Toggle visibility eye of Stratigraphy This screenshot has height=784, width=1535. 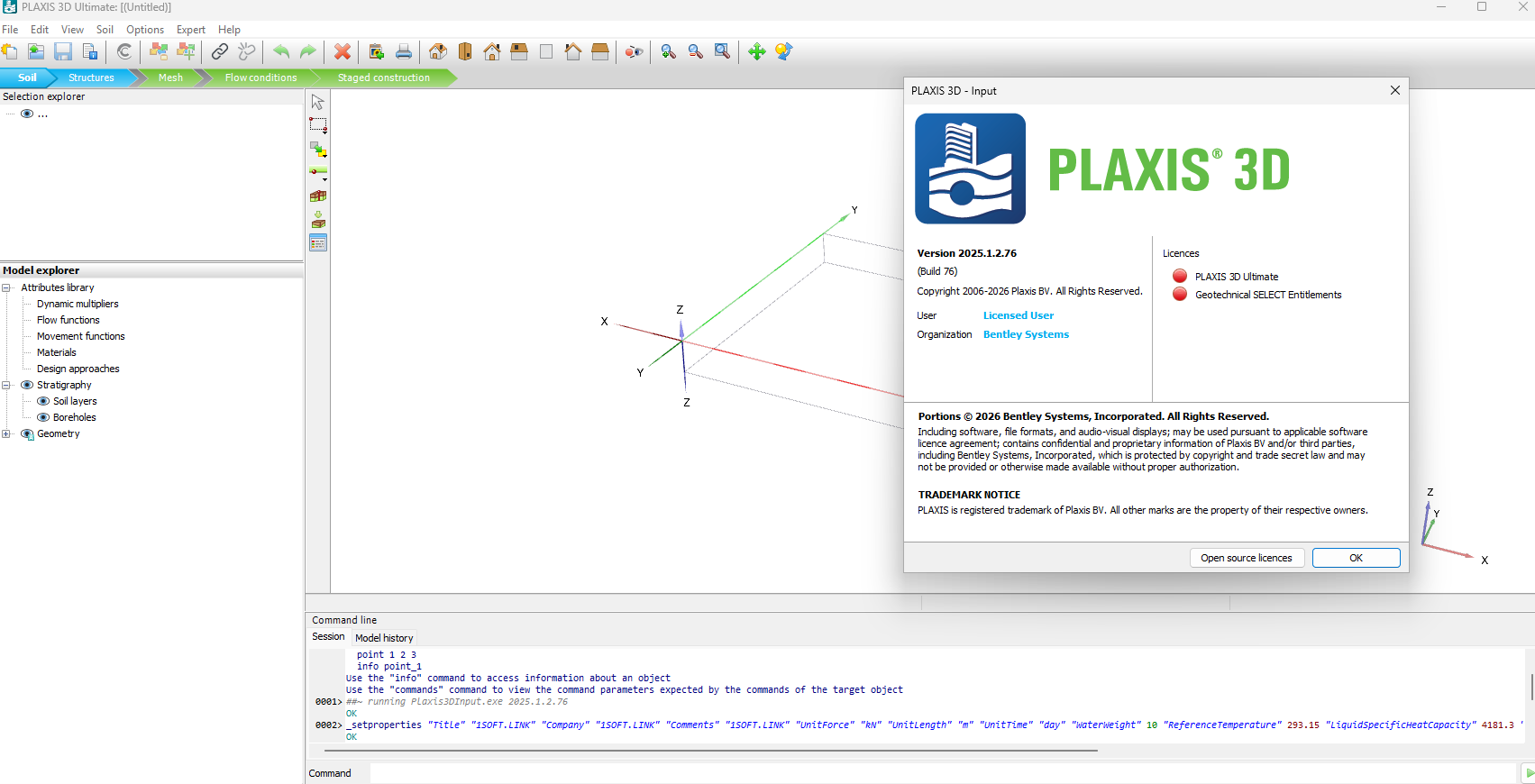coord(27,385)
